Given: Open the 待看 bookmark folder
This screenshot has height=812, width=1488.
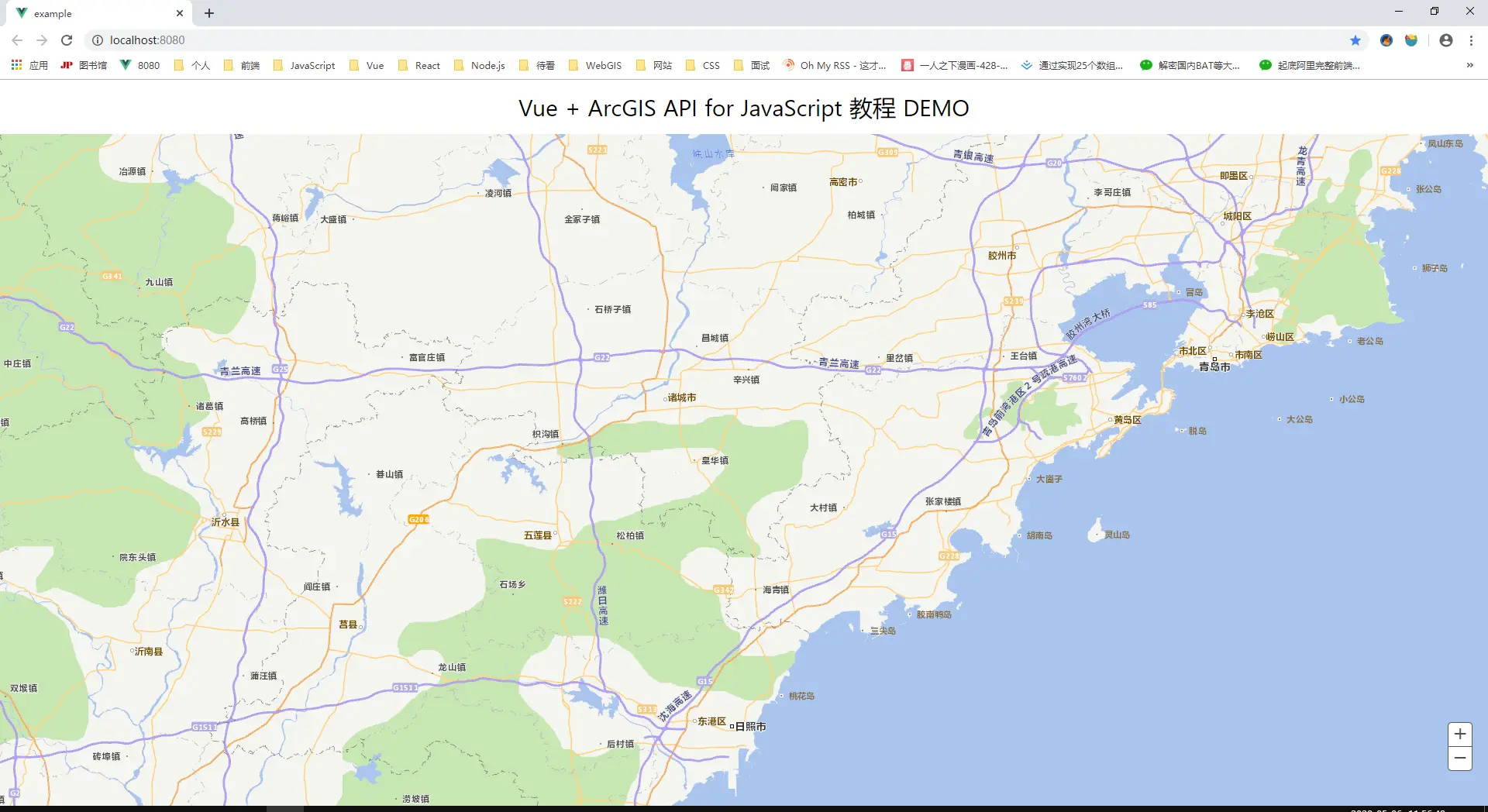Looking at the screenshot, I should point(537,66).
